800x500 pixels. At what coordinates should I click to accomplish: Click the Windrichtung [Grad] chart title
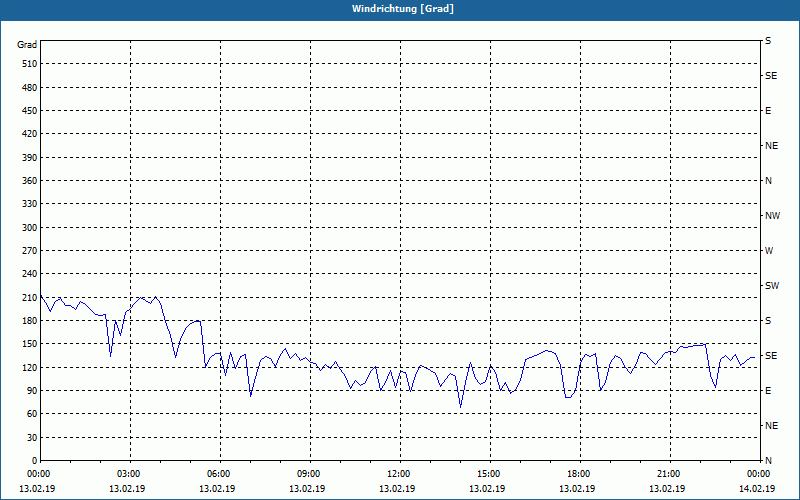pyautogui.click(x=403, y=9)
